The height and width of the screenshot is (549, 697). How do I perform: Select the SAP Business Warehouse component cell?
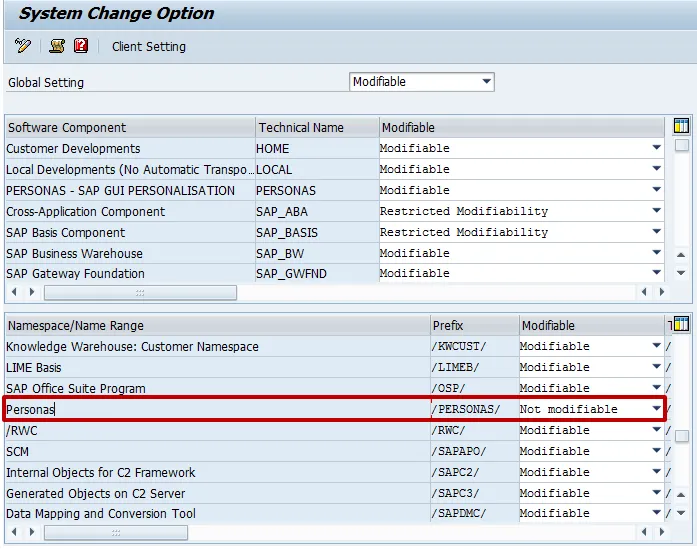click(129, 253)
